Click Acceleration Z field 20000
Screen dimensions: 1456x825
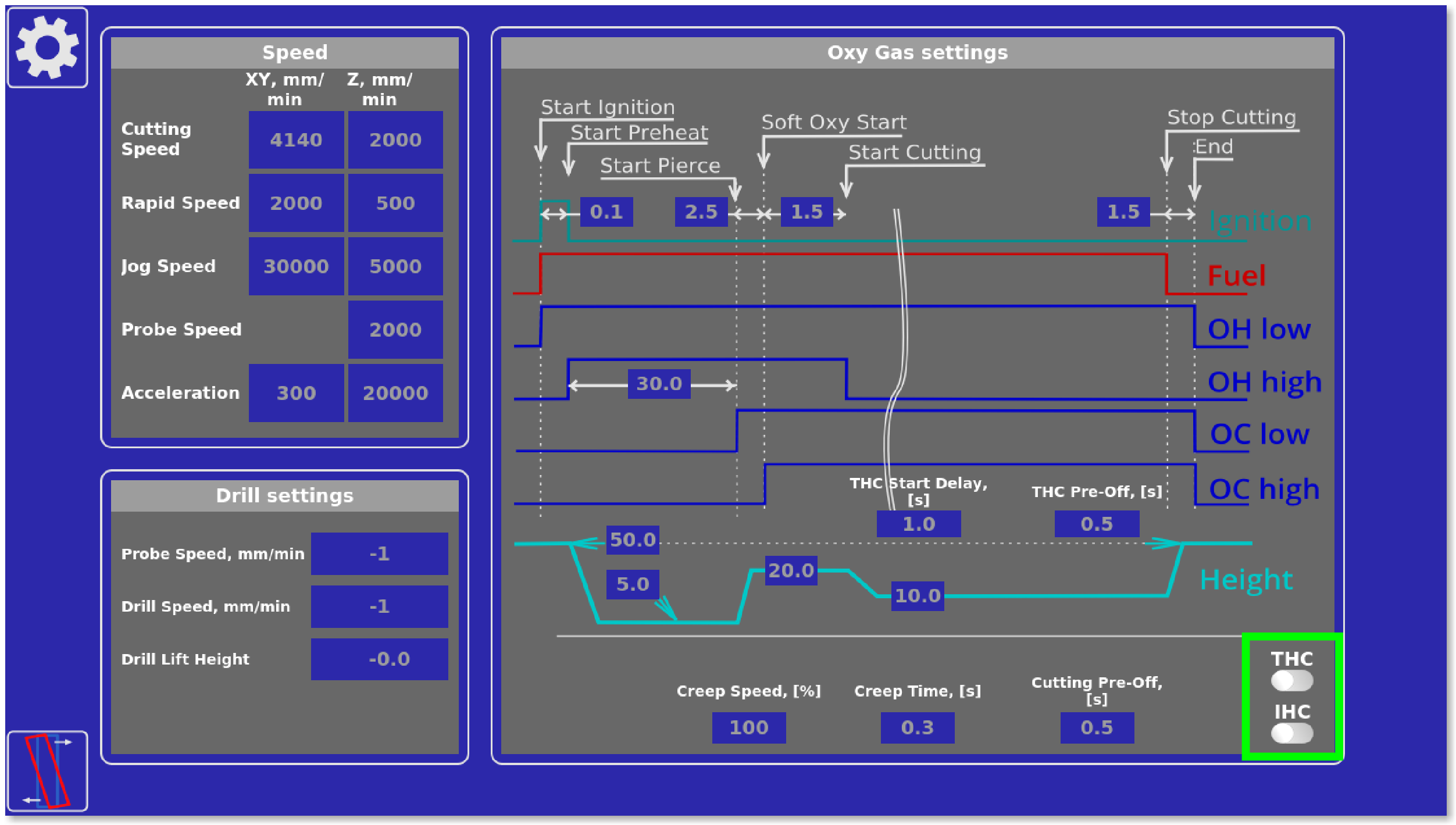pos(395,393)
